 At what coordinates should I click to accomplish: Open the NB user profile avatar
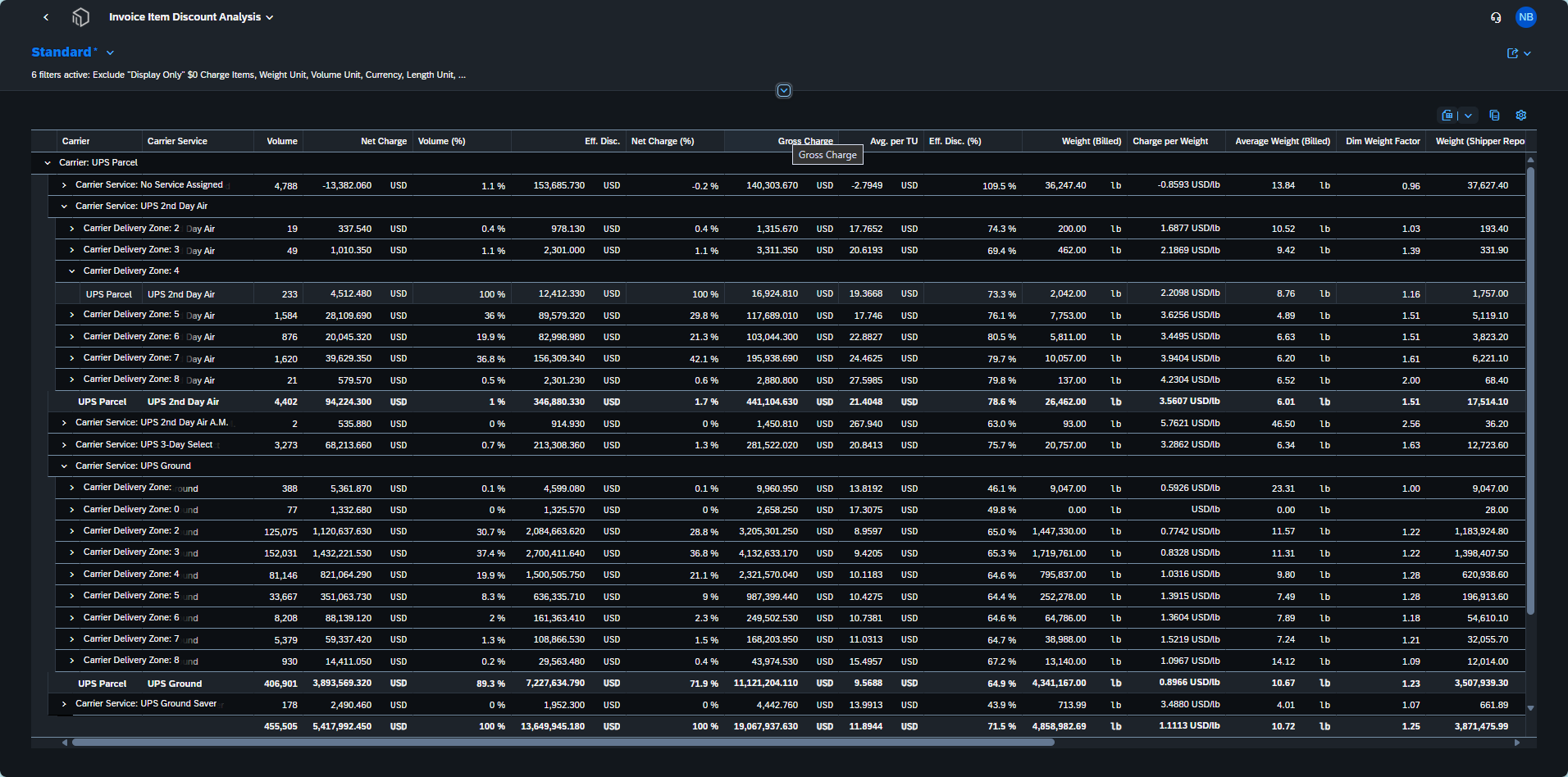1525,17
